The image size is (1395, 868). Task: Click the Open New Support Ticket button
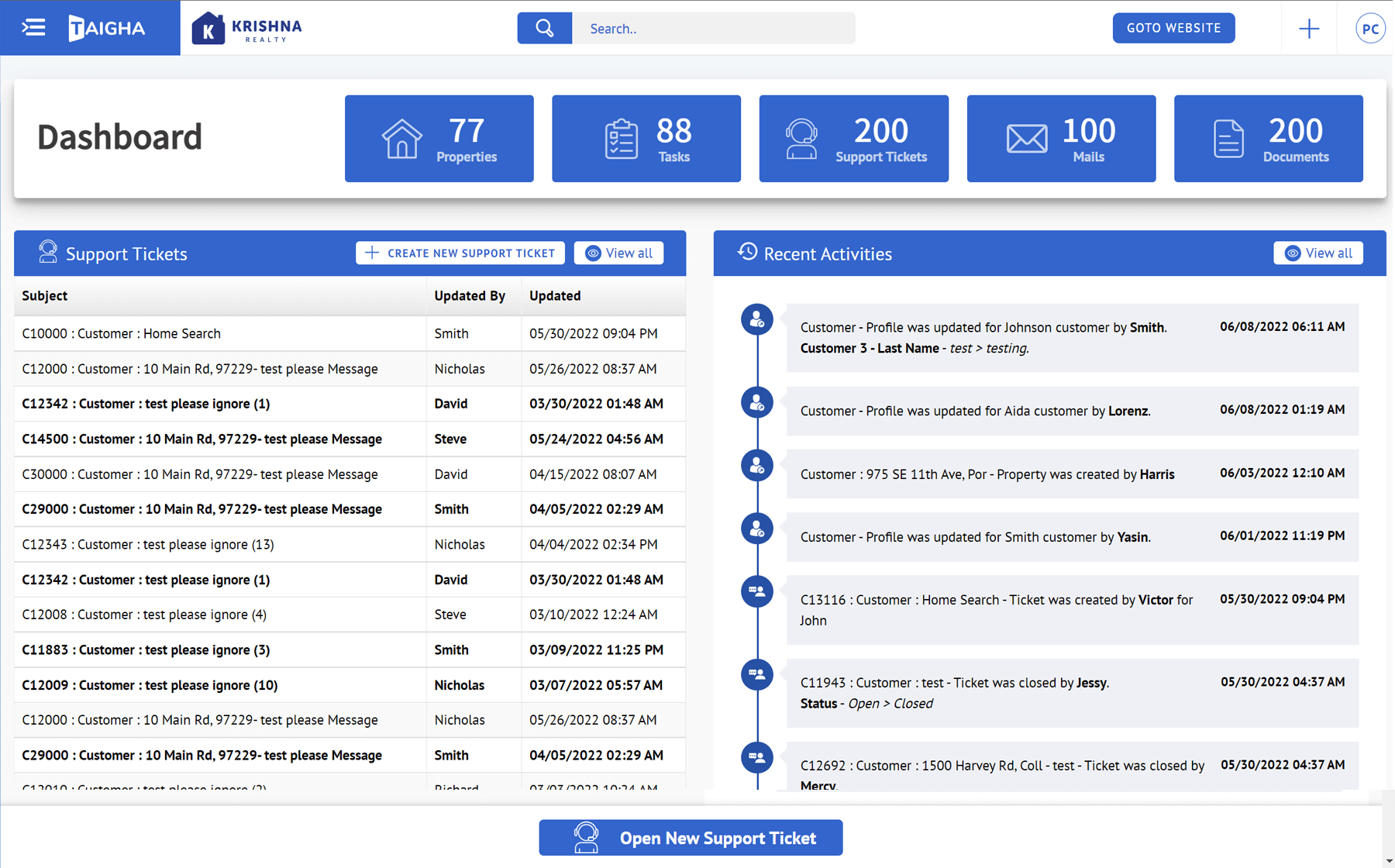tap(691, 838)
